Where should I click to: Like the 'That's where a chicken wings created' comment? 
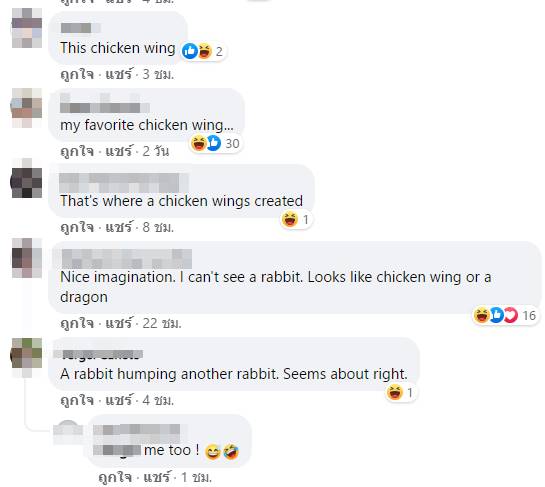pos(77,227)
